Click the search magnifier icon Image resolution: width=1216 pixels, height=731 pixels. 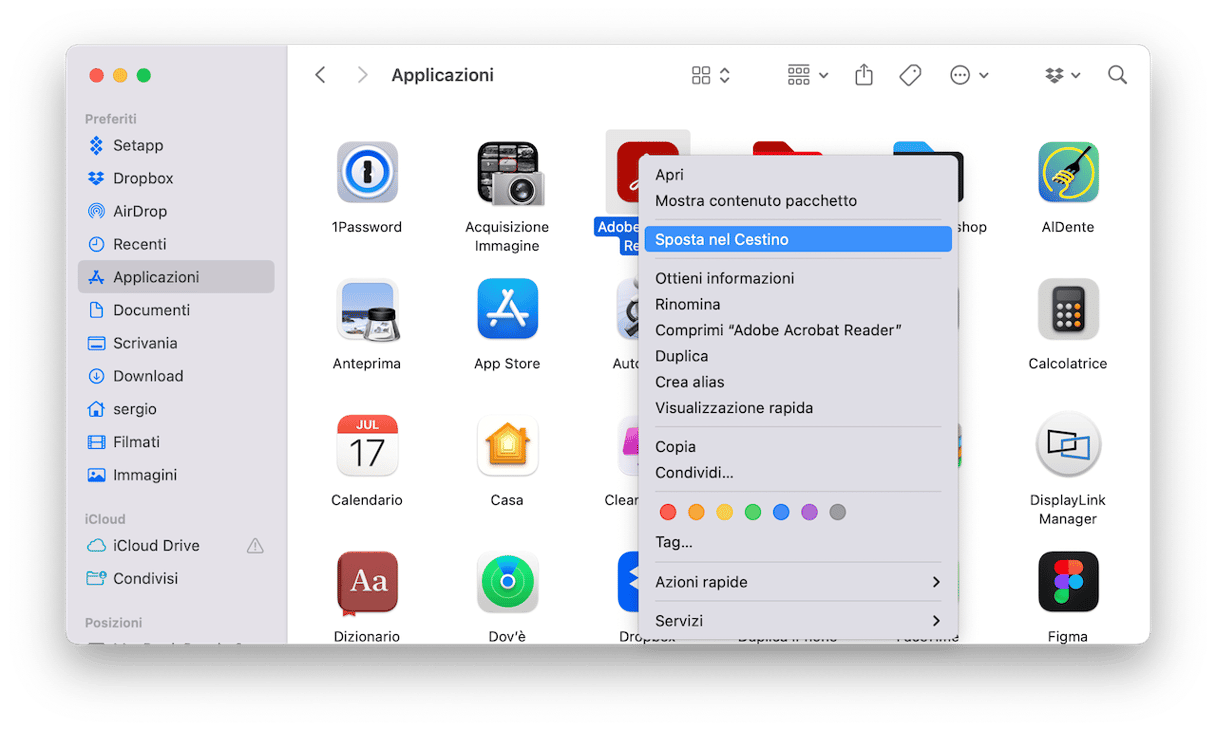[1117, 75]
